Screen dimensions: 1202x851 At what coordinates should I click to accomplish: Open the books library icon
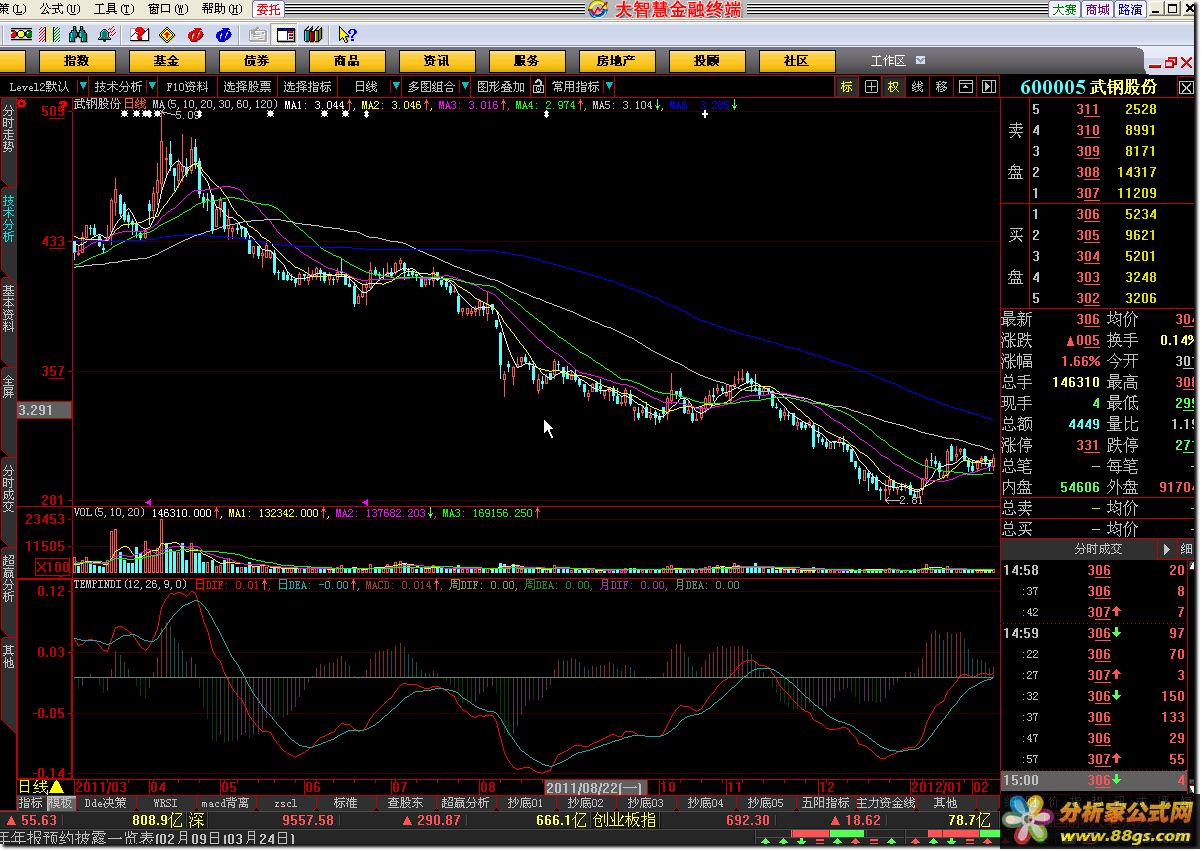[x=313, y=34]
